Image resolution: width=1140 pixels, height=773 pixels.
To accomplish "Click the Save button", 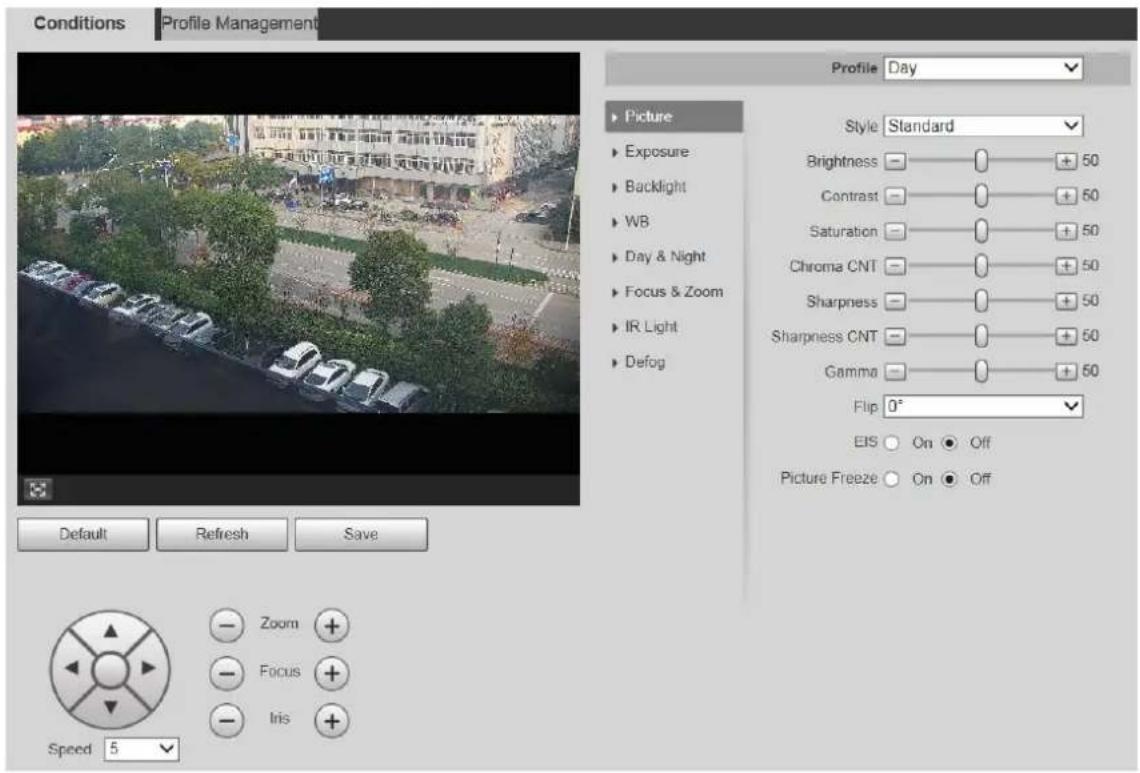I will 361,534.
